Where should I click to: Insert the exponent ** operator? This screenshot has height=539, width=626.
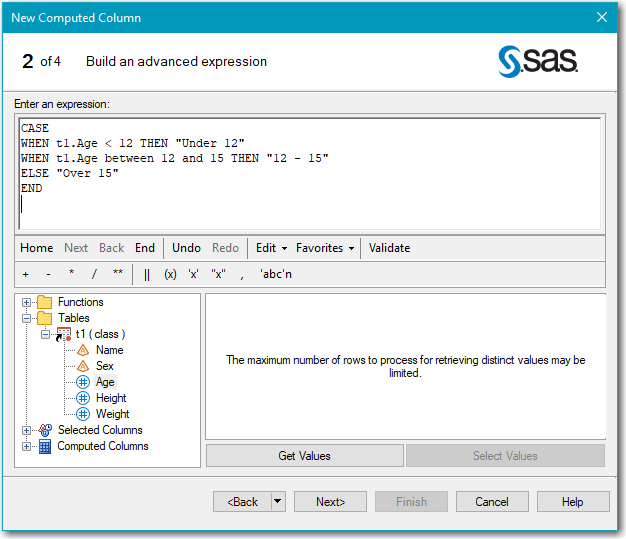118,274
